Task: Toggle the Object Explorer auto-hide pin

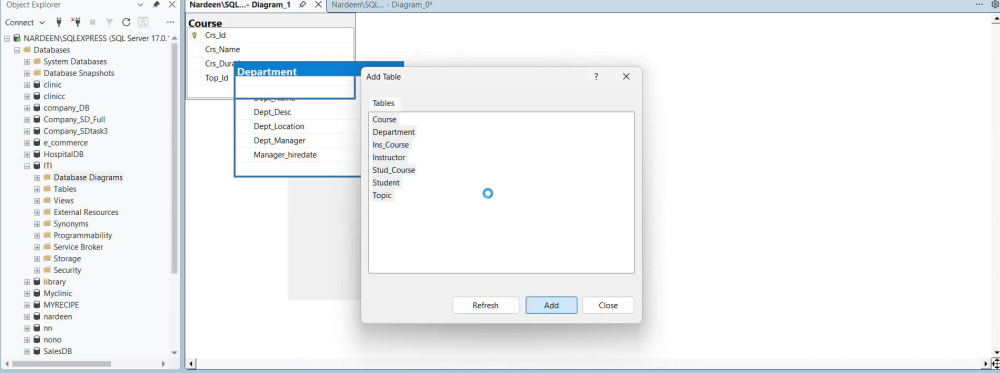Action: pyautogui.click(x=156, y=4)
